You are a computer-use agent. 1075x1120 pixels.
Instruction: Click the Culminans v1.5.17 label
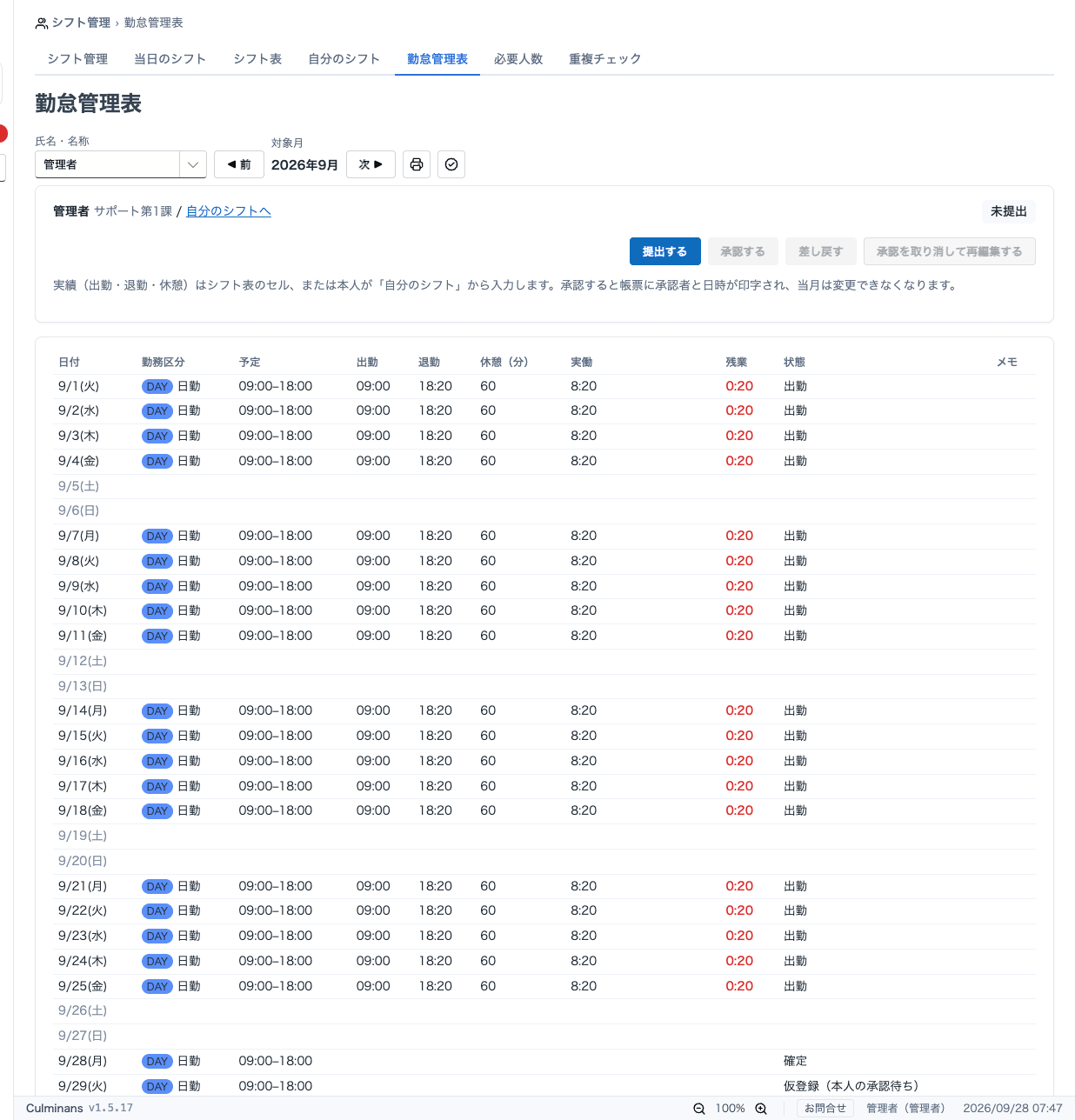click(x=79, y=1109)
